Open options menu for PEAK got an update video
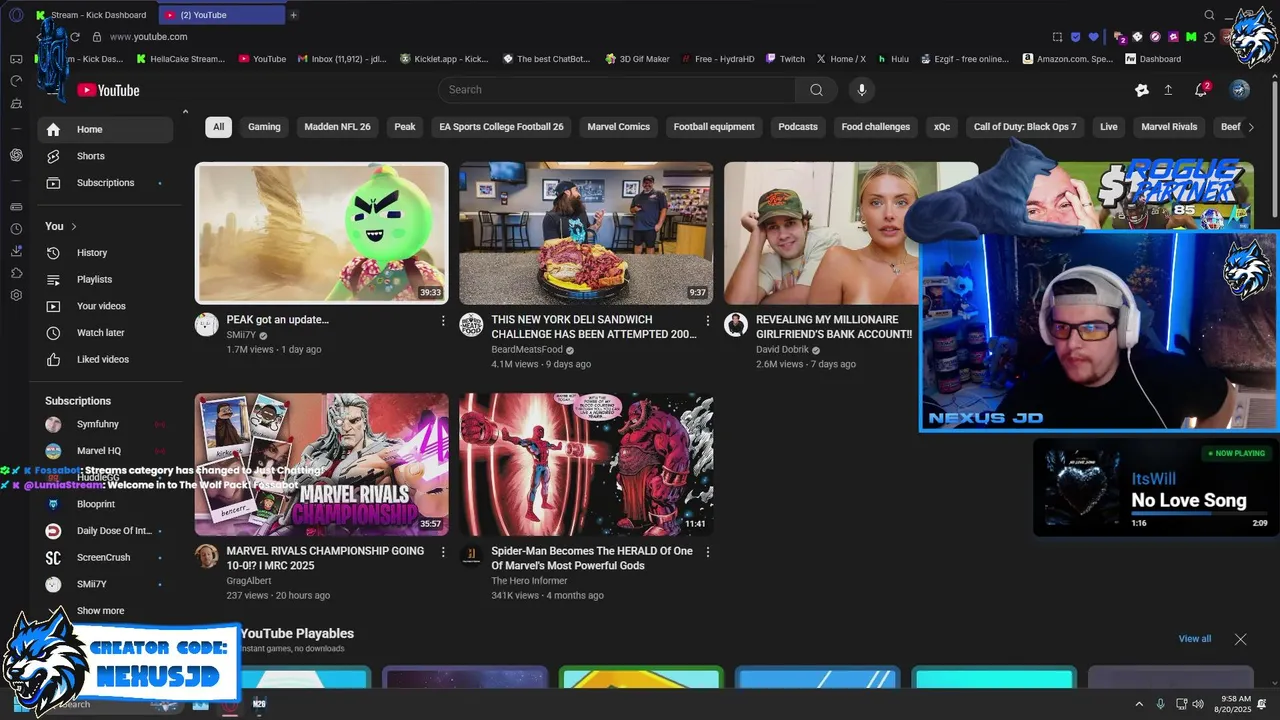Viewport: 1280px width, 720px height. coord(443,321)
